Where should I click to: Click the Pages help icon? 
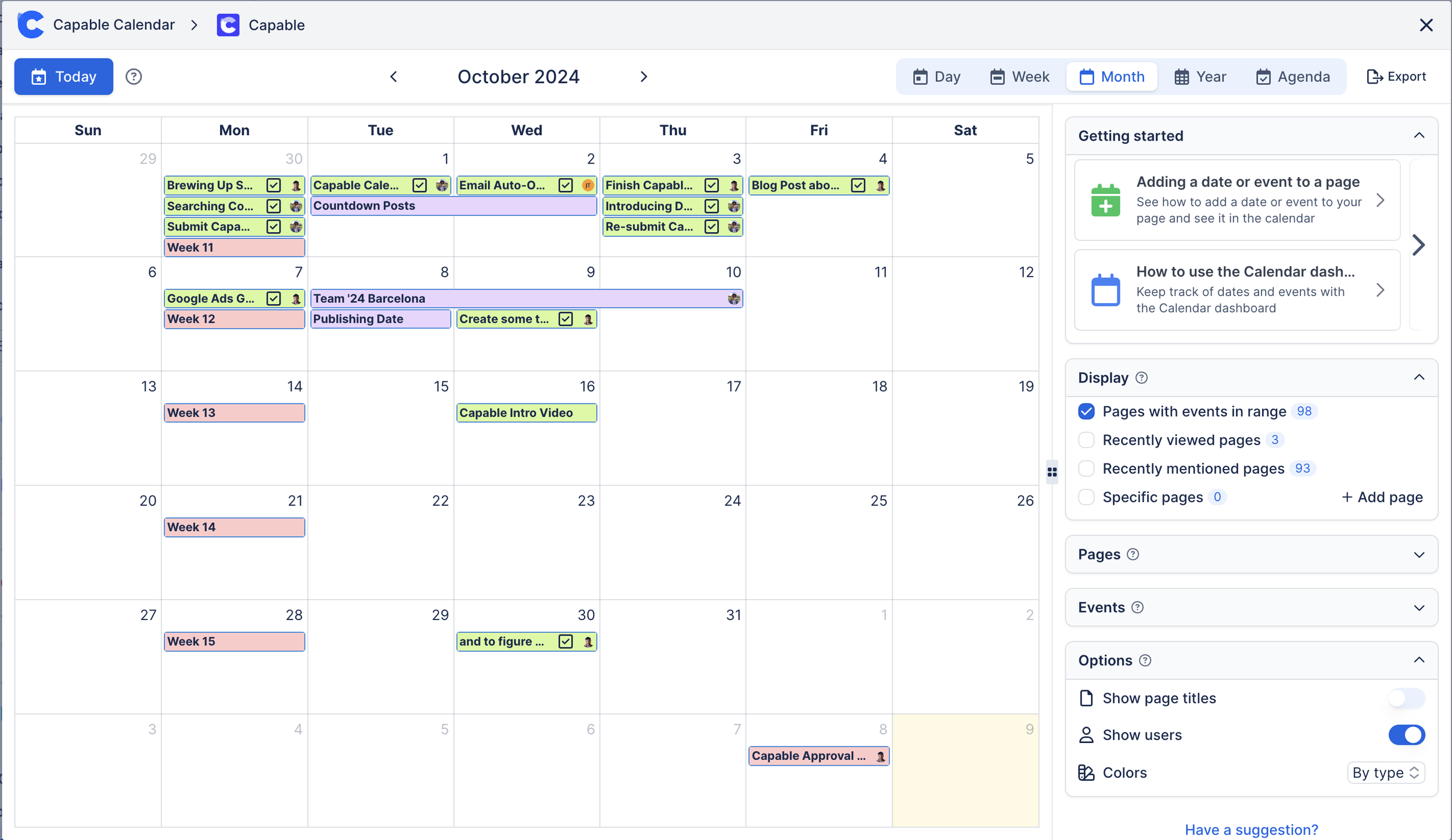pyautogui.click(x=1133, y=554)
